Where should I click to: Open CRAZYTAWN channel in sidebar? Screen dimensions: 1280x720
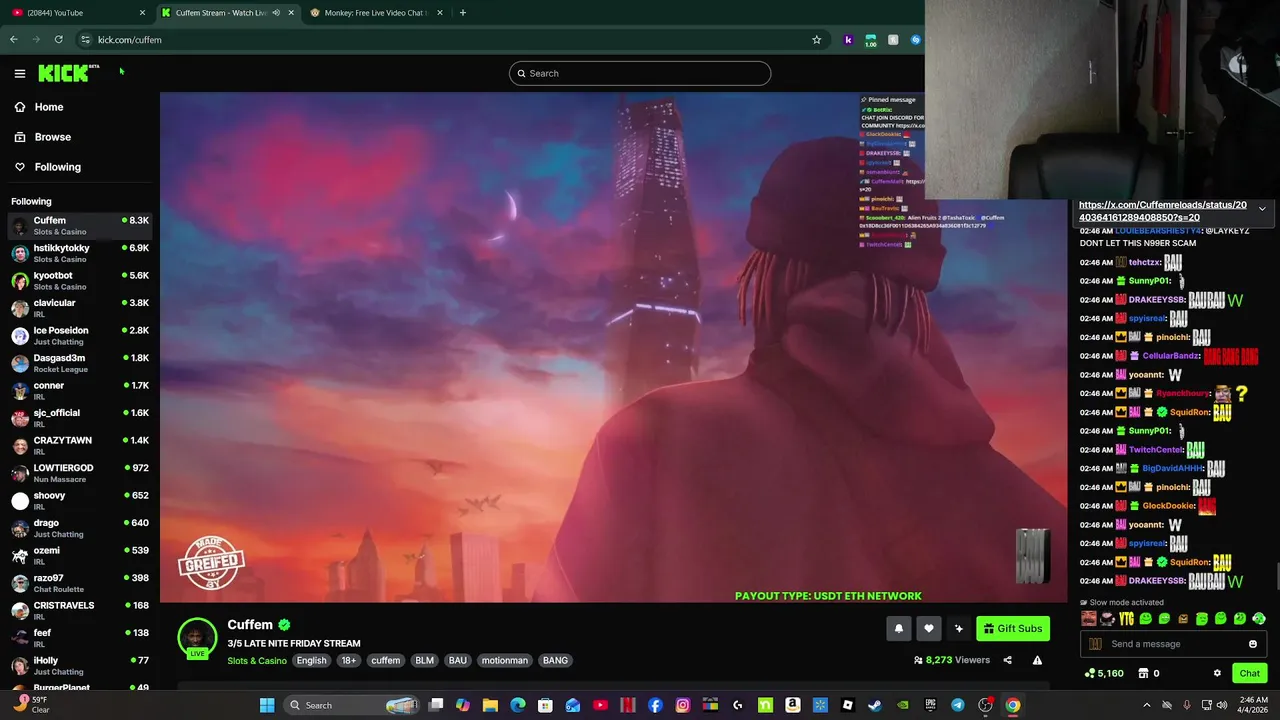80,445
